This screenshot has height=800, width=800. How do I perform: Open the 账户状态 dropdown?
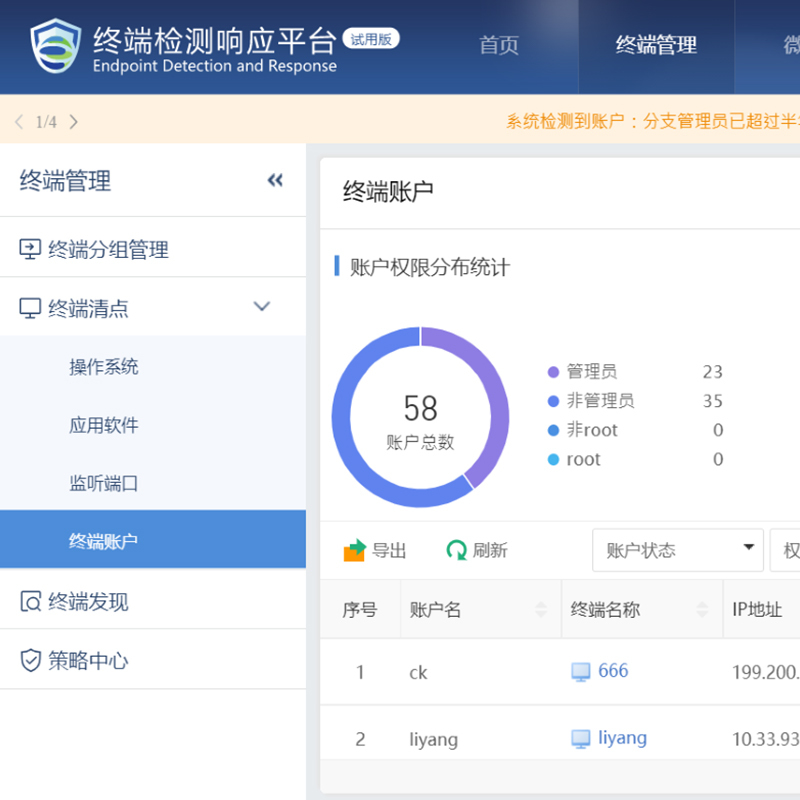[678, 550]
